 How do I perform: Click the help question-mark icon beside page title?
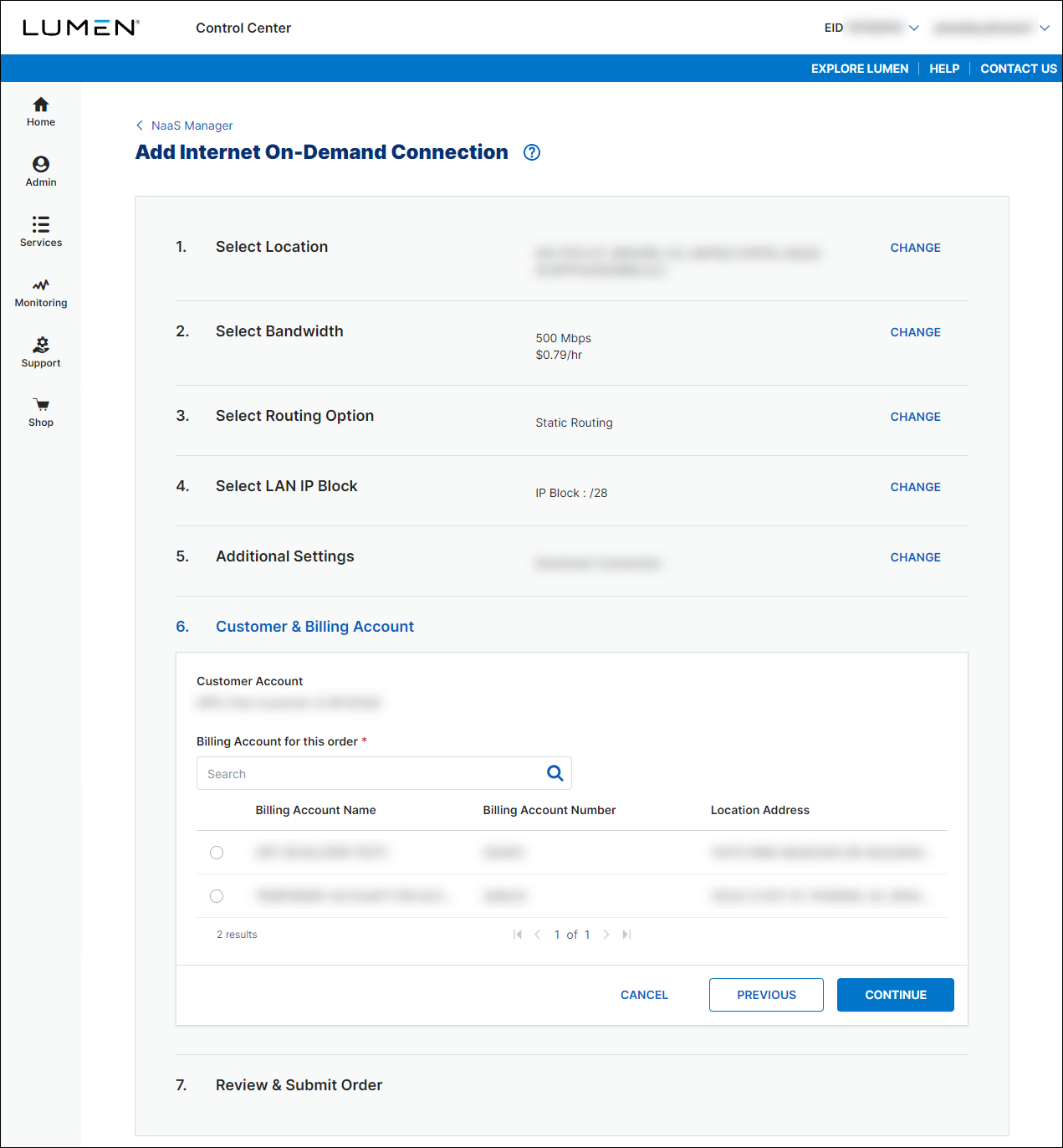click(x=532, y=152)
